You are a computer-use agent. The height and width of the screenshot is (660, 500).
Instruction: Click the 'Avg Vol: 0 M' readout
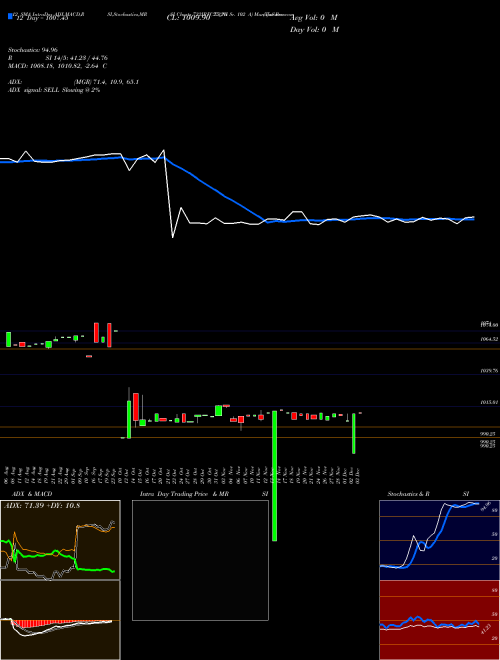point(314,18)
